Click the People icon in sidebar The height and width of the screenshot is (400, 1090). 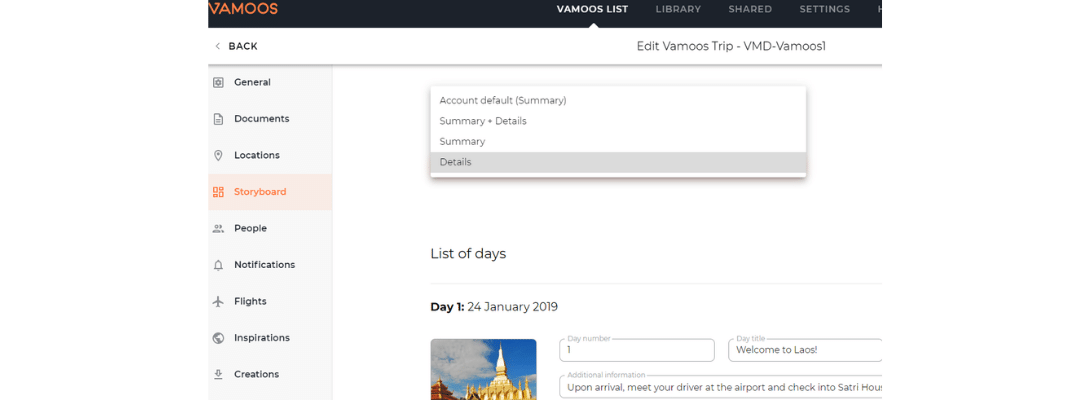[218, 228]
